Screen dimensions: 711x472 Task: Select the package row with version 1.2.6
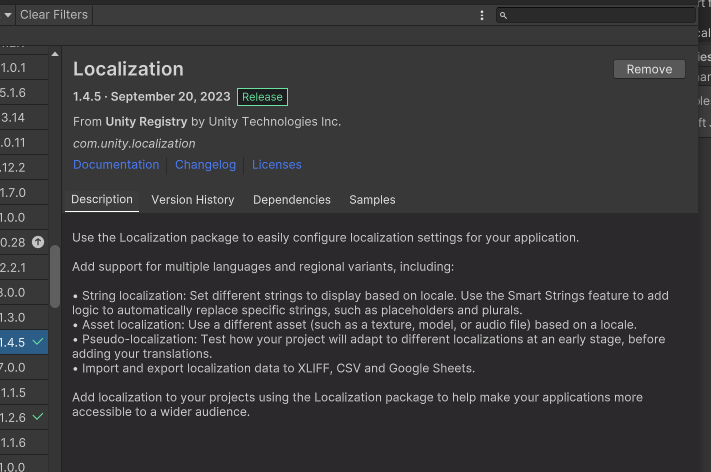coord(24,417)
